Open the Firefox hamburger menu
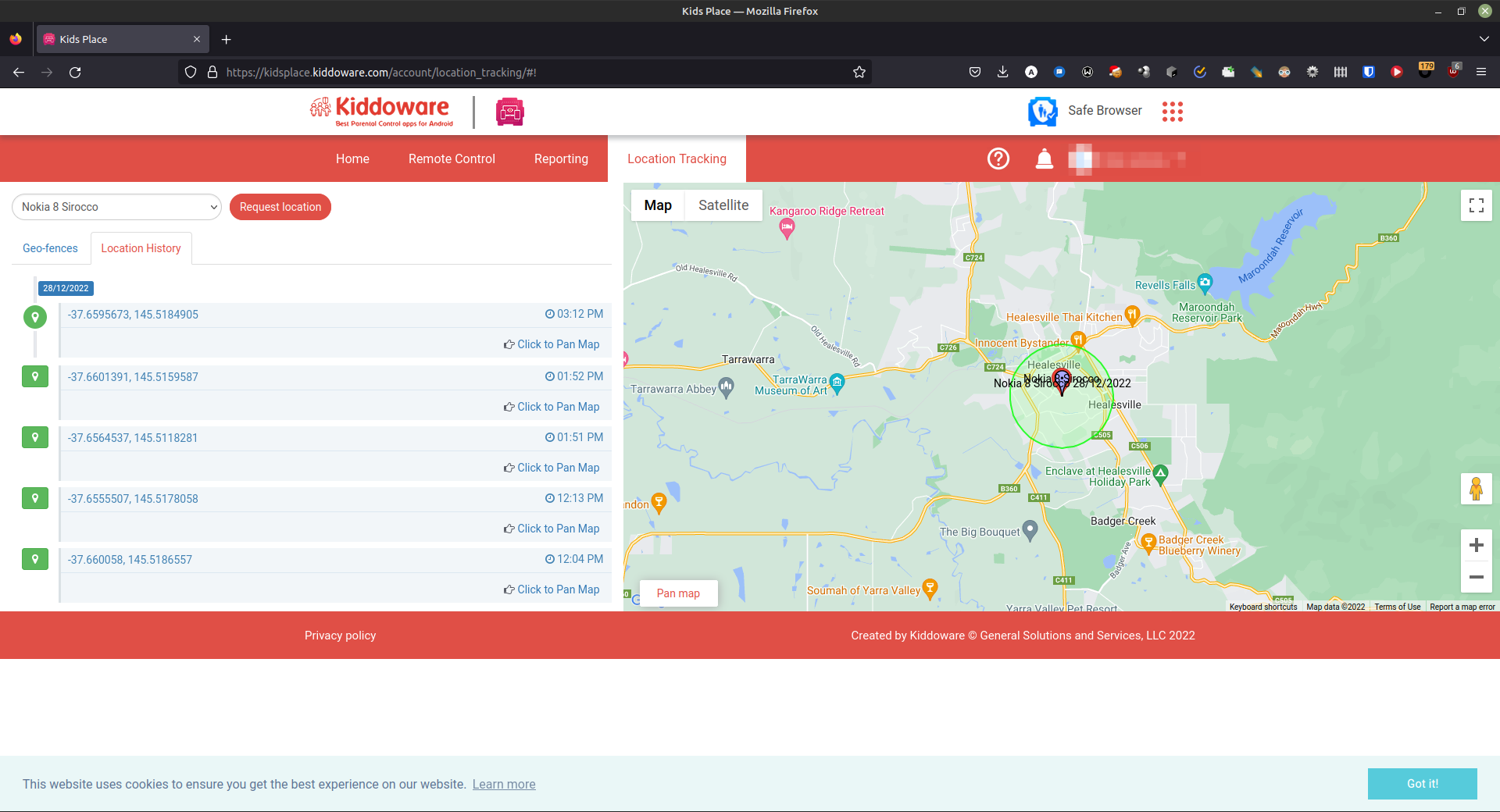This screenshot has height=812, width=1500. point(1481,72)
